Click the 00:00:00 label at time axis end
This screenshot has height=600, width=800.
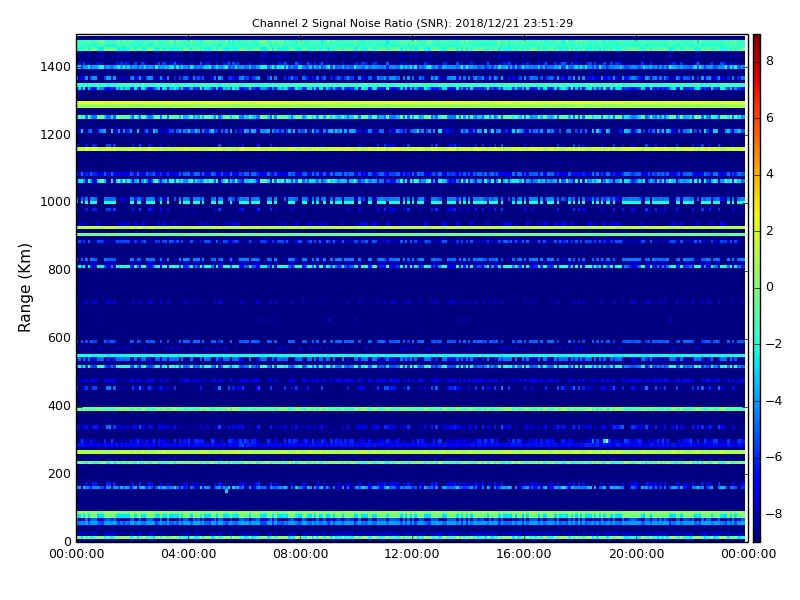[x=748, y=554]
